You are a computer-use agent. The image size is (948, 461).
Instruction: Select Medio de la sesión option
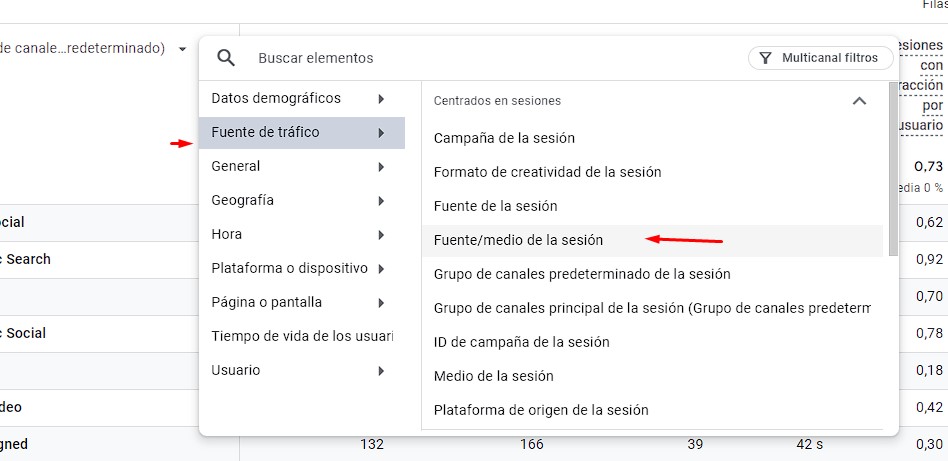coord(493,376)
